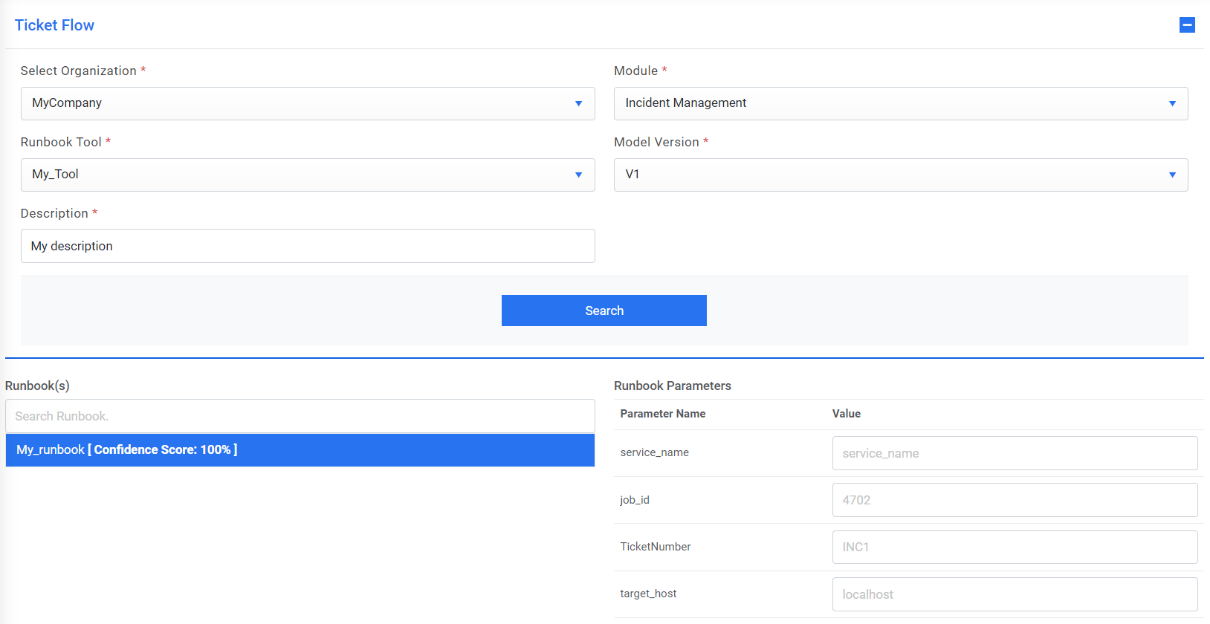
Task: Click the My_Tool dropdown arrow
Action: (x=578, y=175)
